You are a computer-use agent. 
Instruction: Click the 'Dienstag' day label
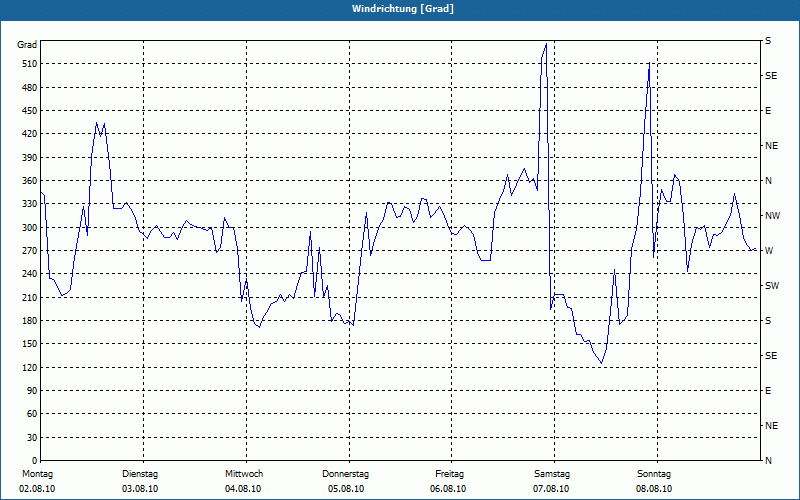point(140,474)
